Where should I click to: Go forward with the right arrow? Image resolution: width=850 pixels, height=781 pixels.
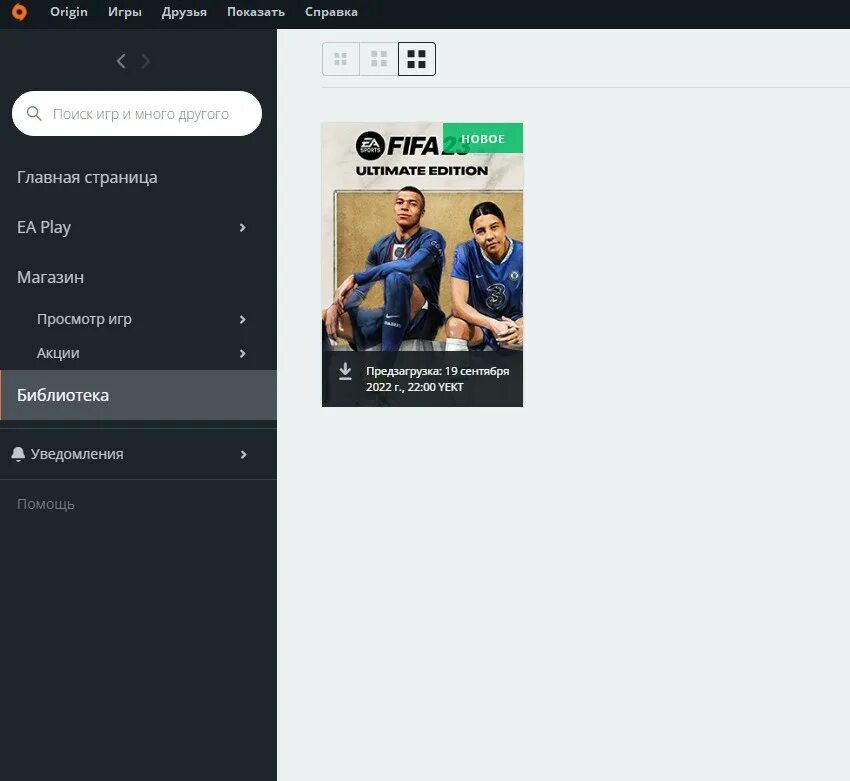(145, 61)
